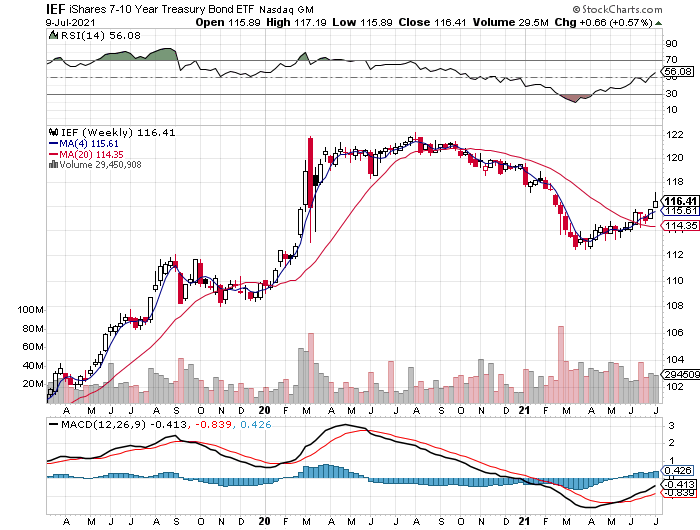Image resolution: width=700 pixels, height=530 pixels.
Task: Click the 100M volume axis label
Action: pyautogui.click(x=31, y=310)
